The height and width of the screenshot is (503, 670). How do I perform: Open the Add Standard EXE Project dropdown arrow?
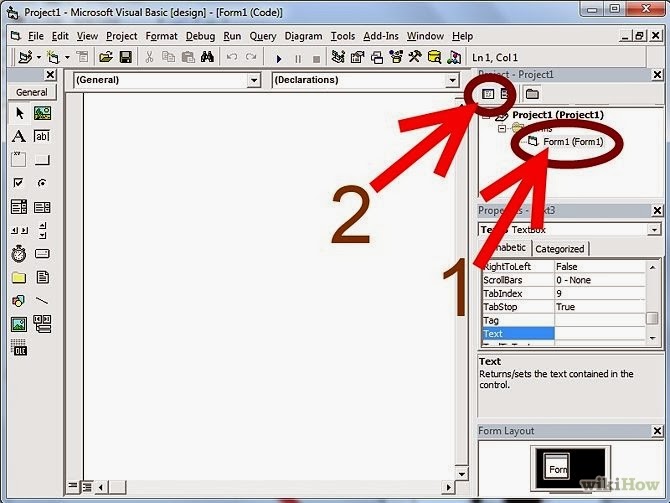(x=39, y=57)
